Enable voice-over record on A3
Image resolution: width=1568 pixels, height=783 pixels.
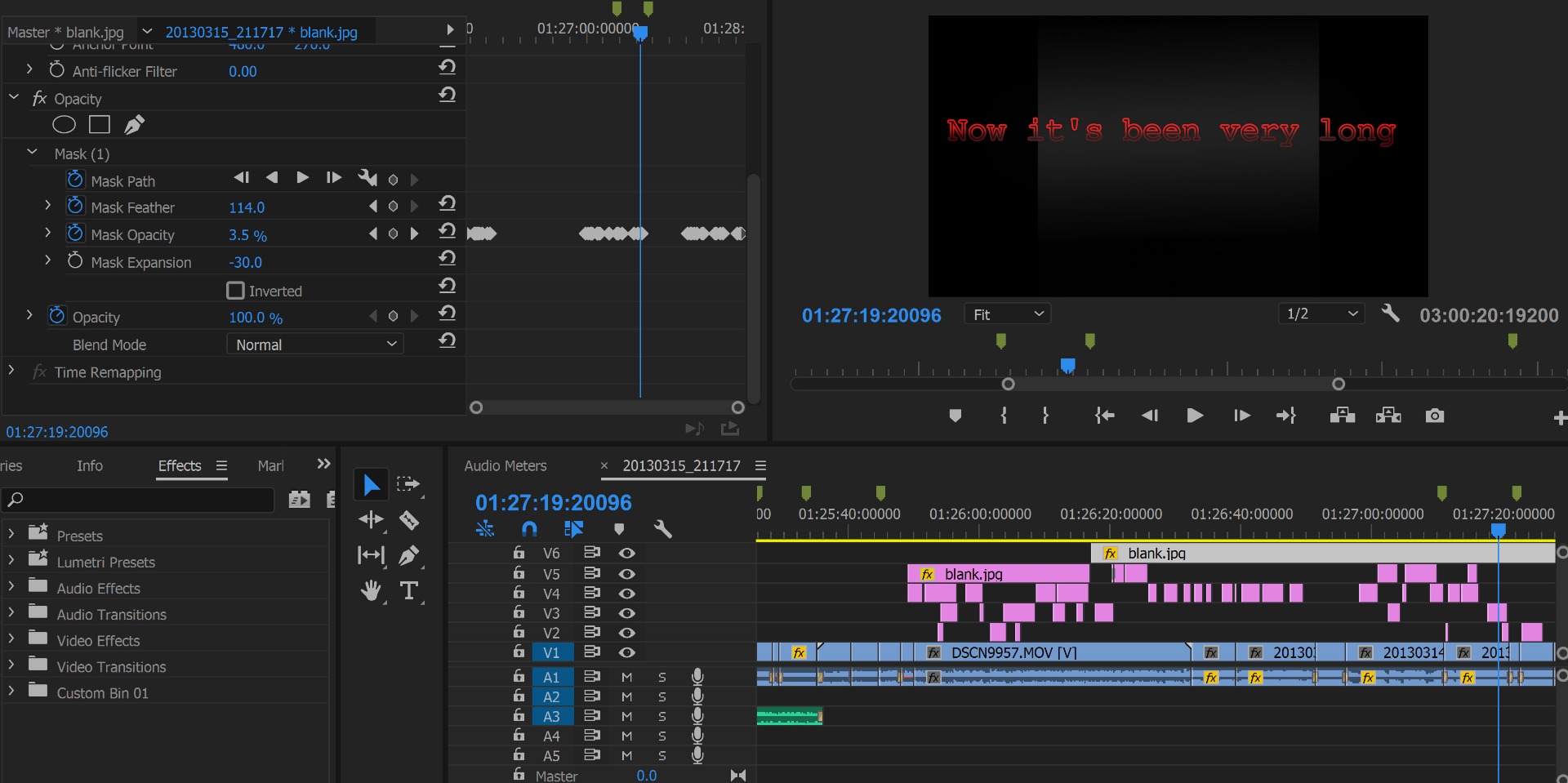coord(697,715)
